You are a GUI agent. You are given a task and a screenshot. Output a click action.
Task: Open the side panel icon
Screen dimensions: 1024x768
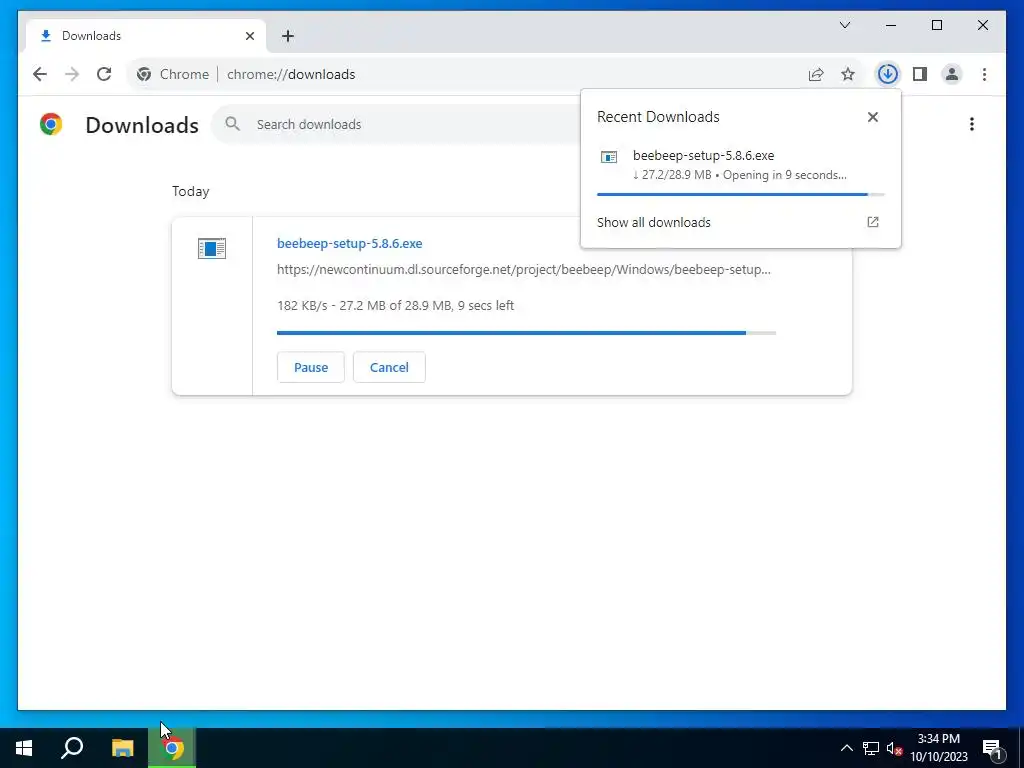pos(920,74)
